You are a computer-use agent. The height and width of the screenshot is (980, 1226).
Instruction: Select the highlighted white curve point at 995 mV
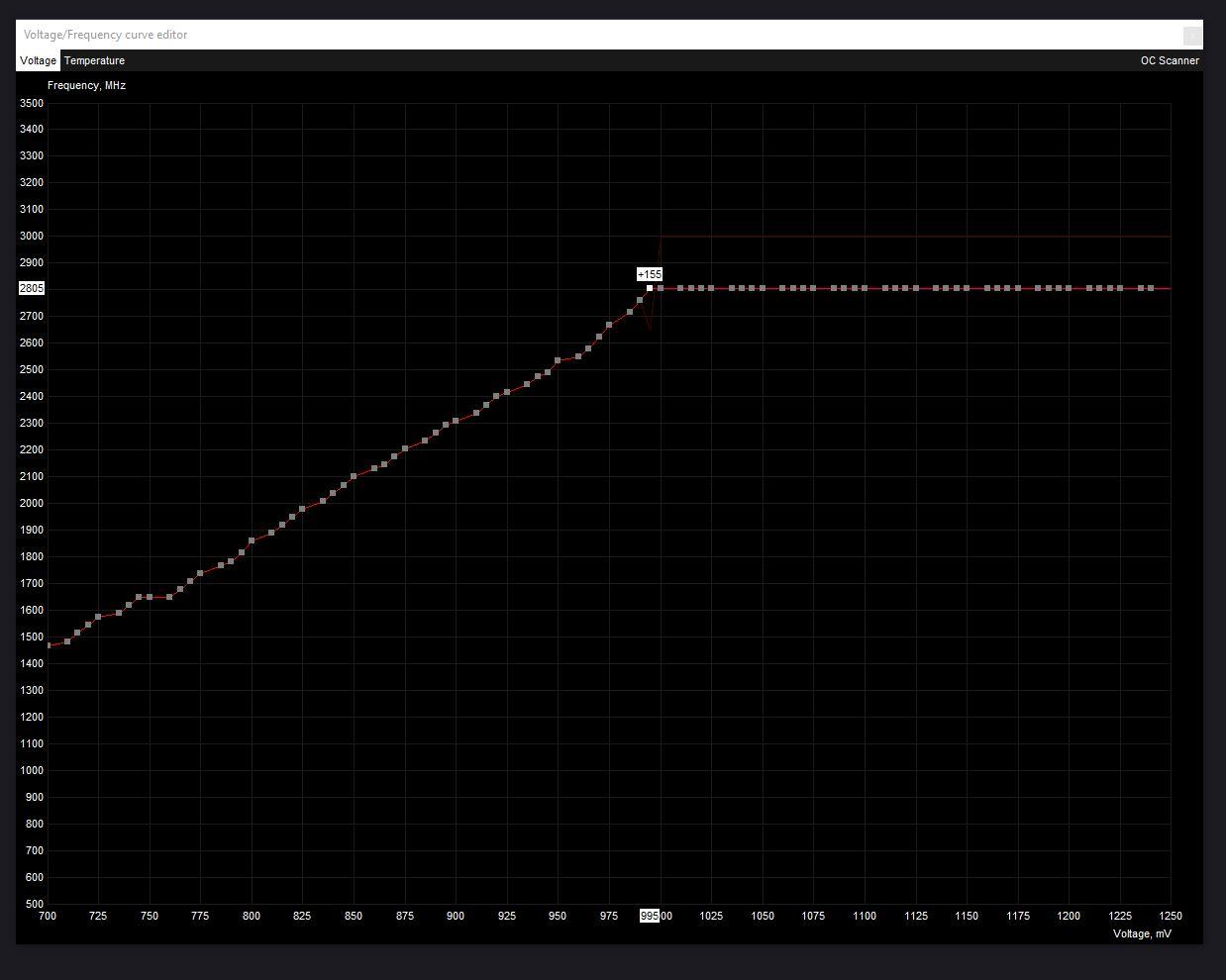tap(650, 288)
